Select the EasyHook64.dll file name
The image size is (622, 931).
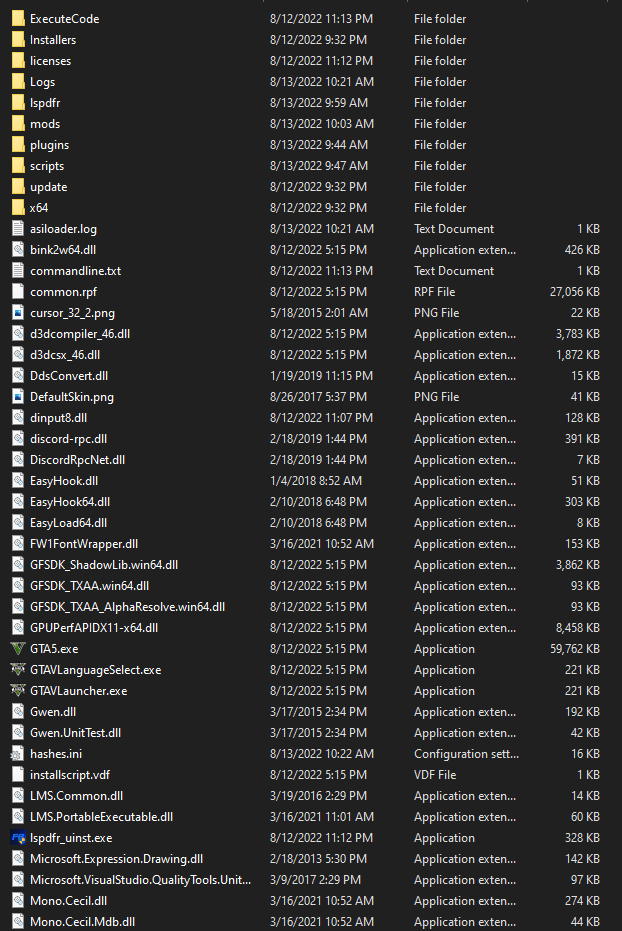70,502
